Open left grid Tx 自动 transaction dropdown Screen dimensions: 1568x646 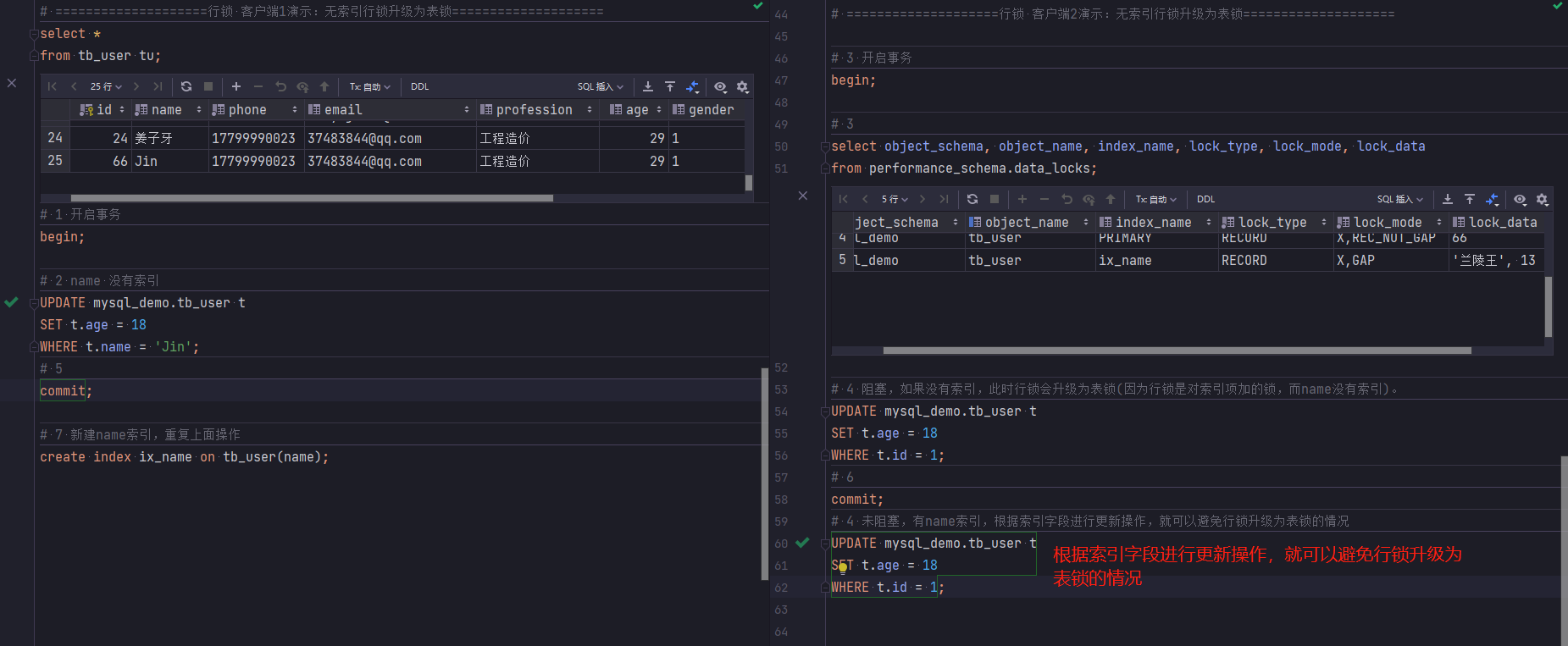[x=370, y=86]
